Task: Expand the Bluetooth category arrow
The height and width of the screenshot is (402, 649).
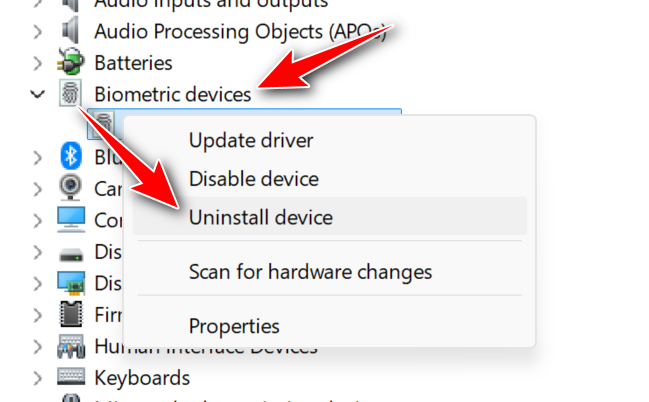Action: coord(38,156)
